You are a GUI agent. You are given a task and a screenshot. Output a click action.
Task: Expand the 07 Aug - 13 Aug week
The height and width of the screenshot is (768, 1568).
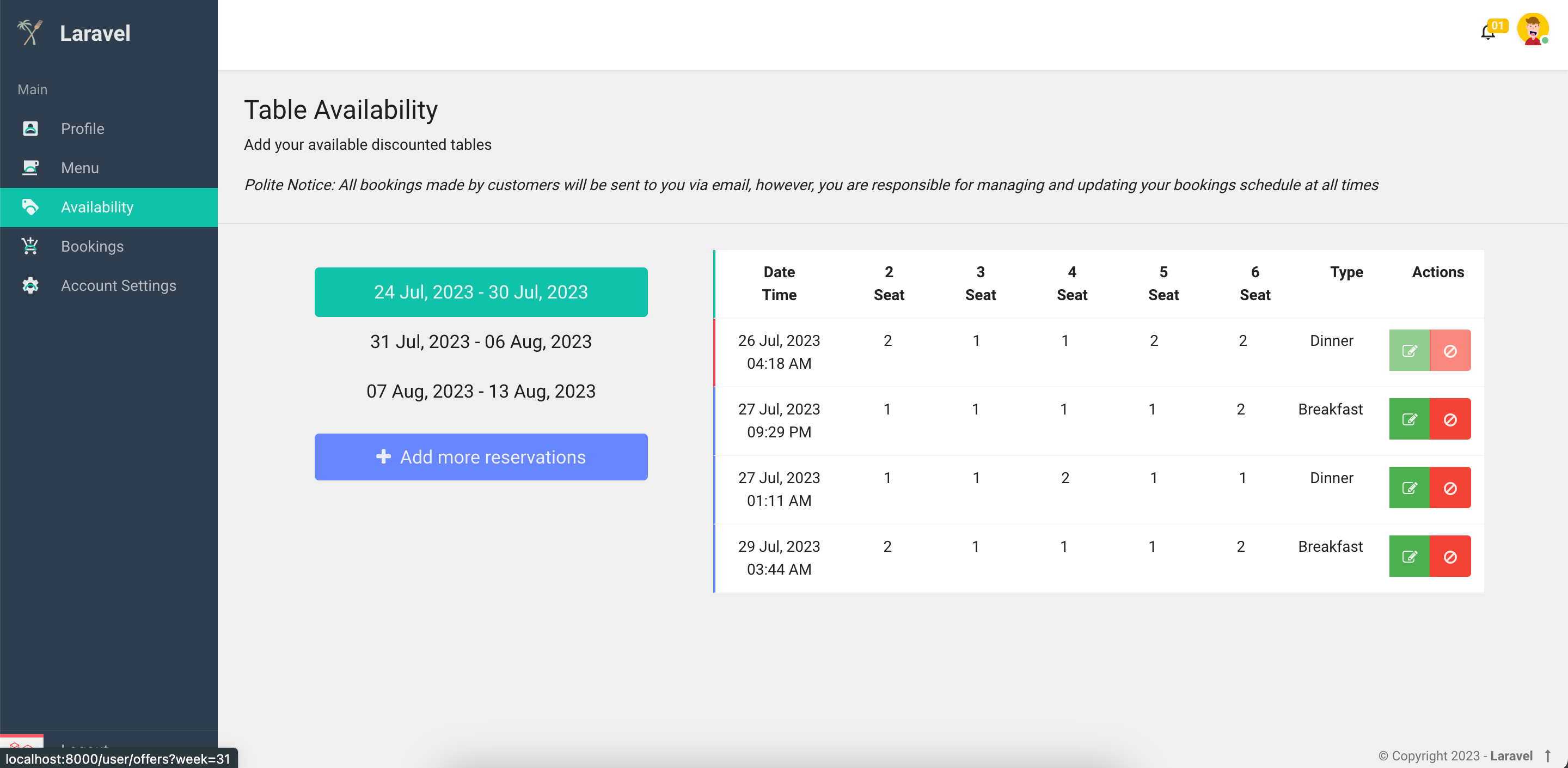coord(481,390)
